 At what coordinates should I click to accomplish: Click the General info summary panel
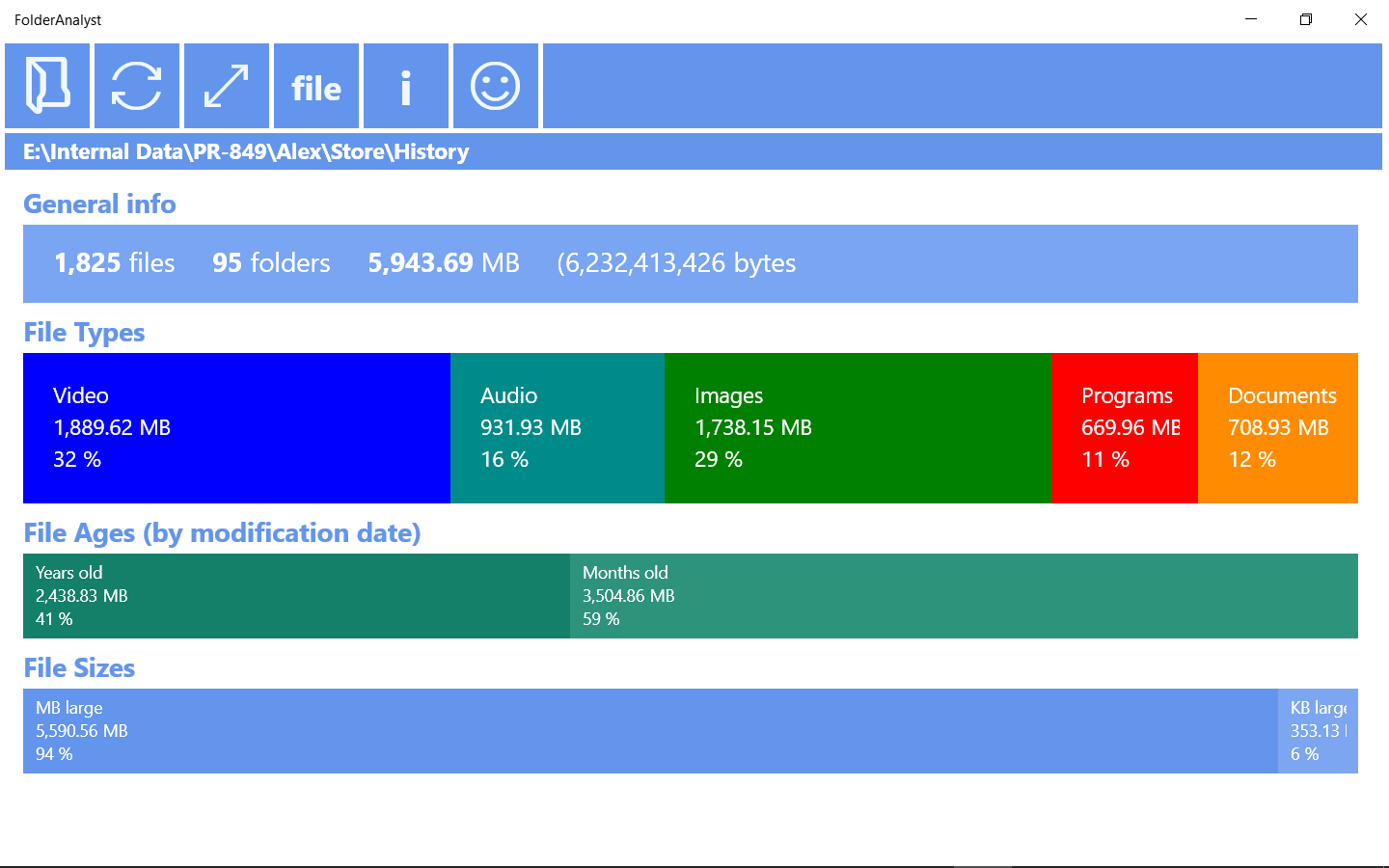tap(691, 263)
